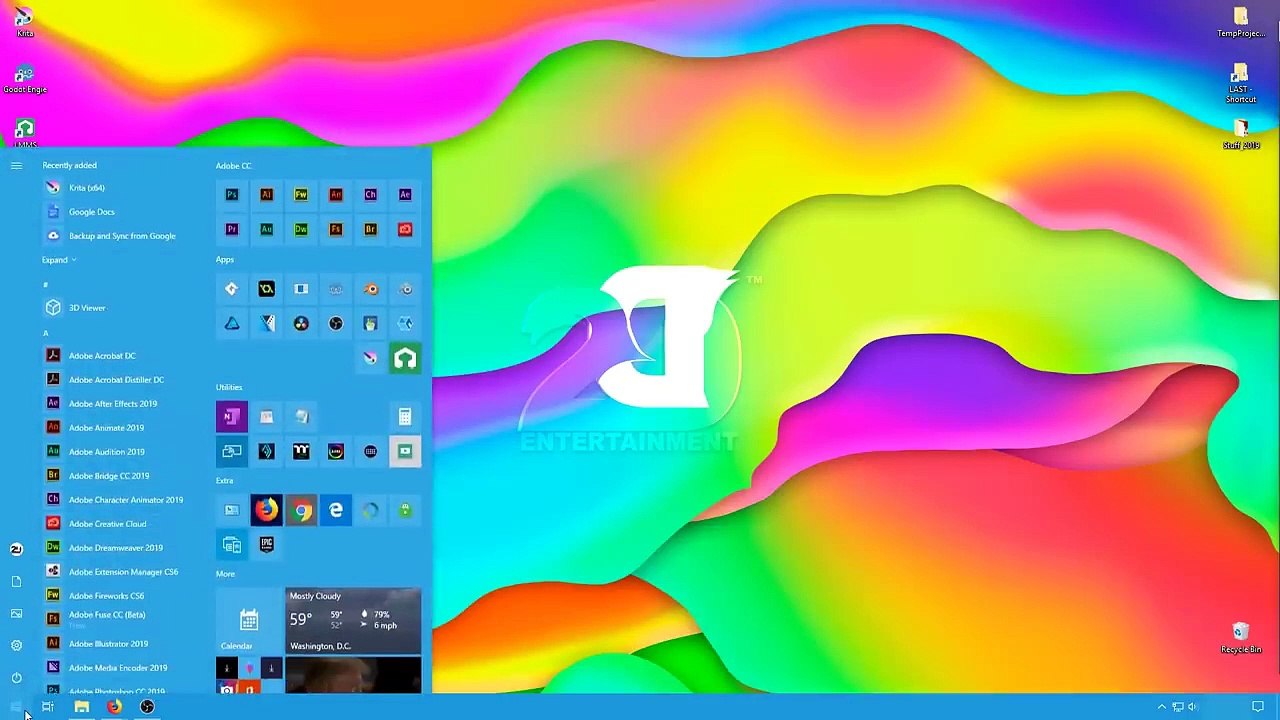Open the DaVinci Resolve tile
1280x720 pixels.
(301, 323)
